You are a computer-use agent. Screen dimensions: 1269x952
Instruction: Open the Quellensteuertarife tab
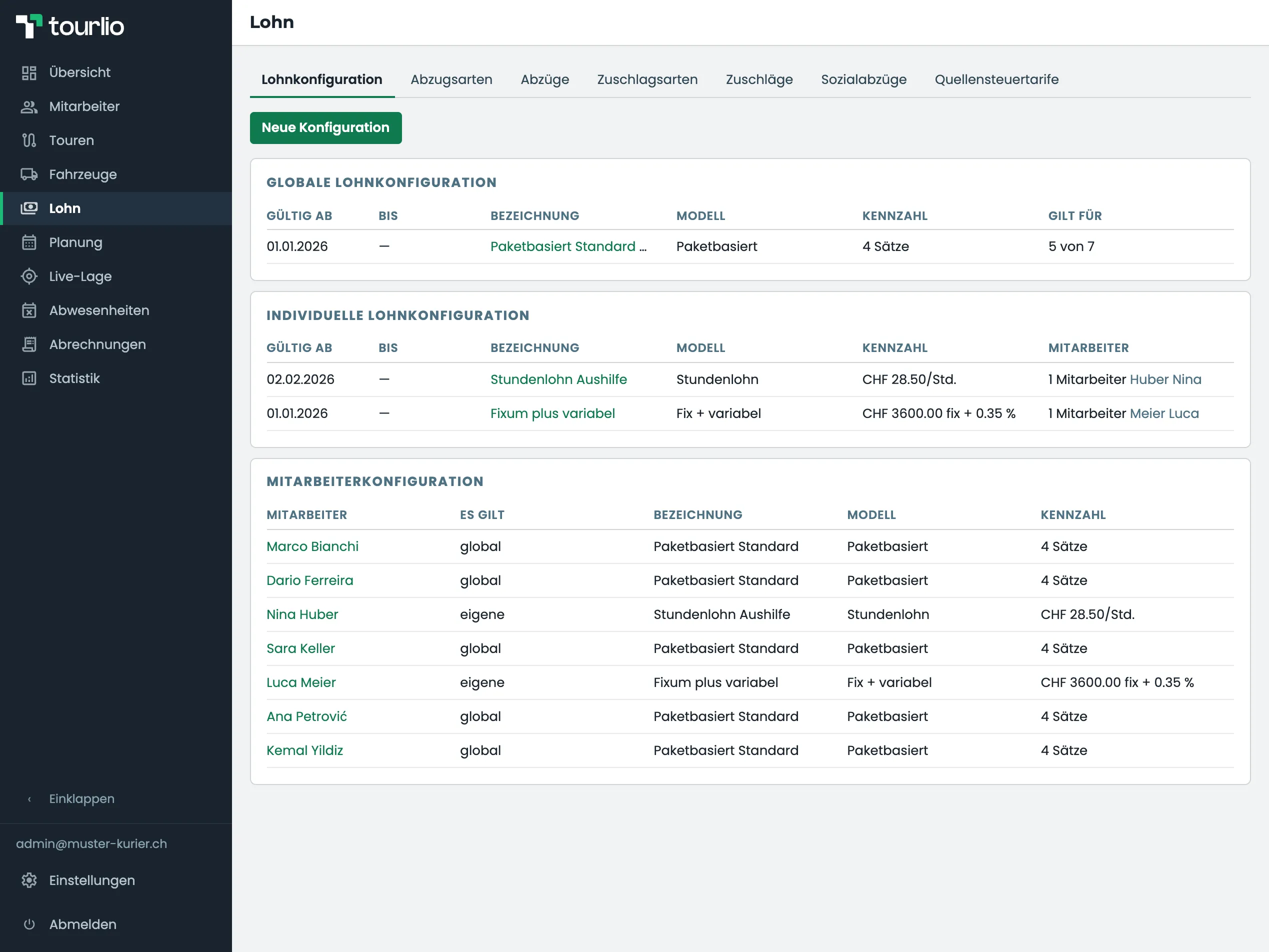997,80
